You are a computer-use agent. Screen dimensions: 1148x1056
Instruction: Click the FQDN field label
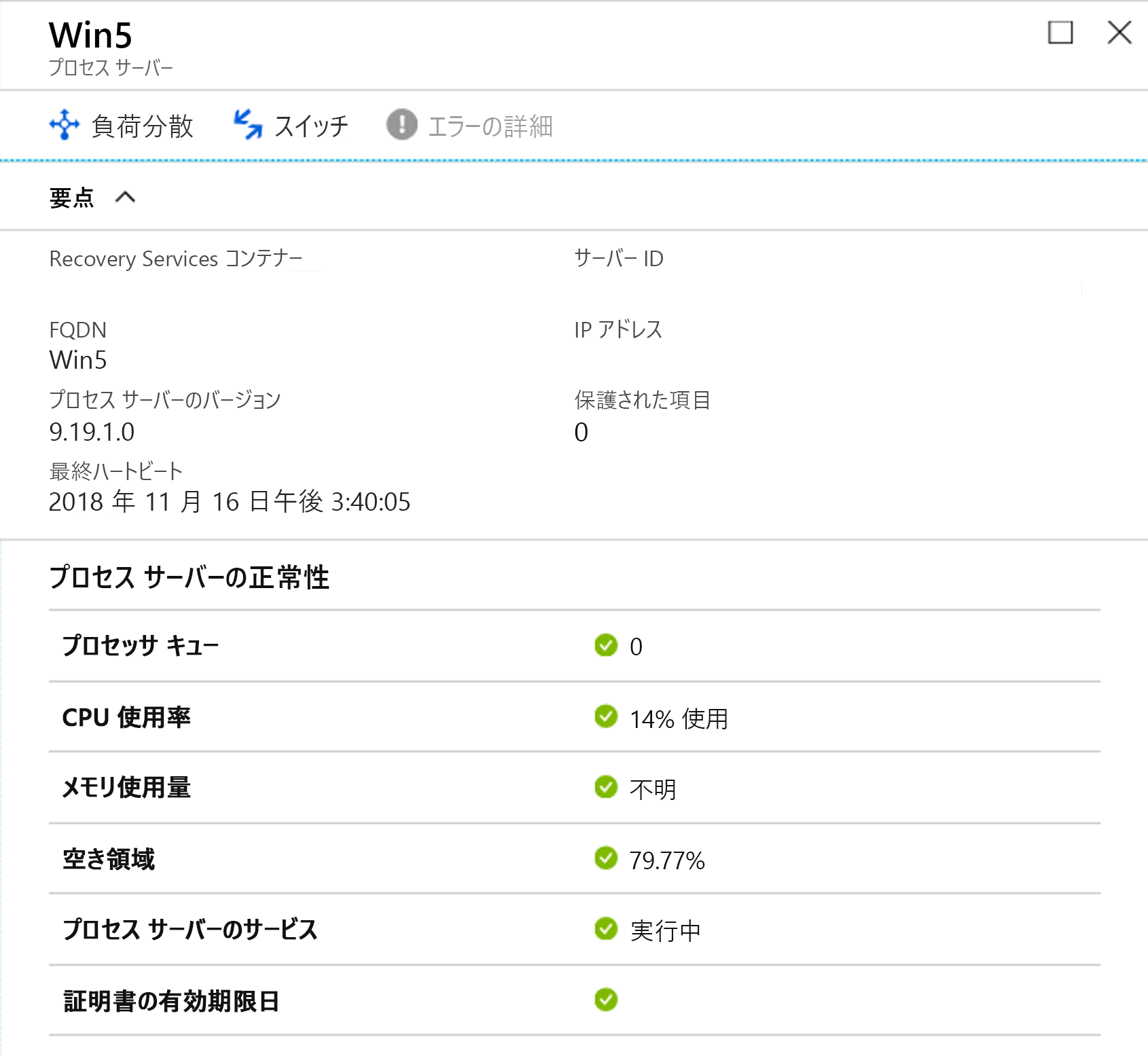coord(78,330)
